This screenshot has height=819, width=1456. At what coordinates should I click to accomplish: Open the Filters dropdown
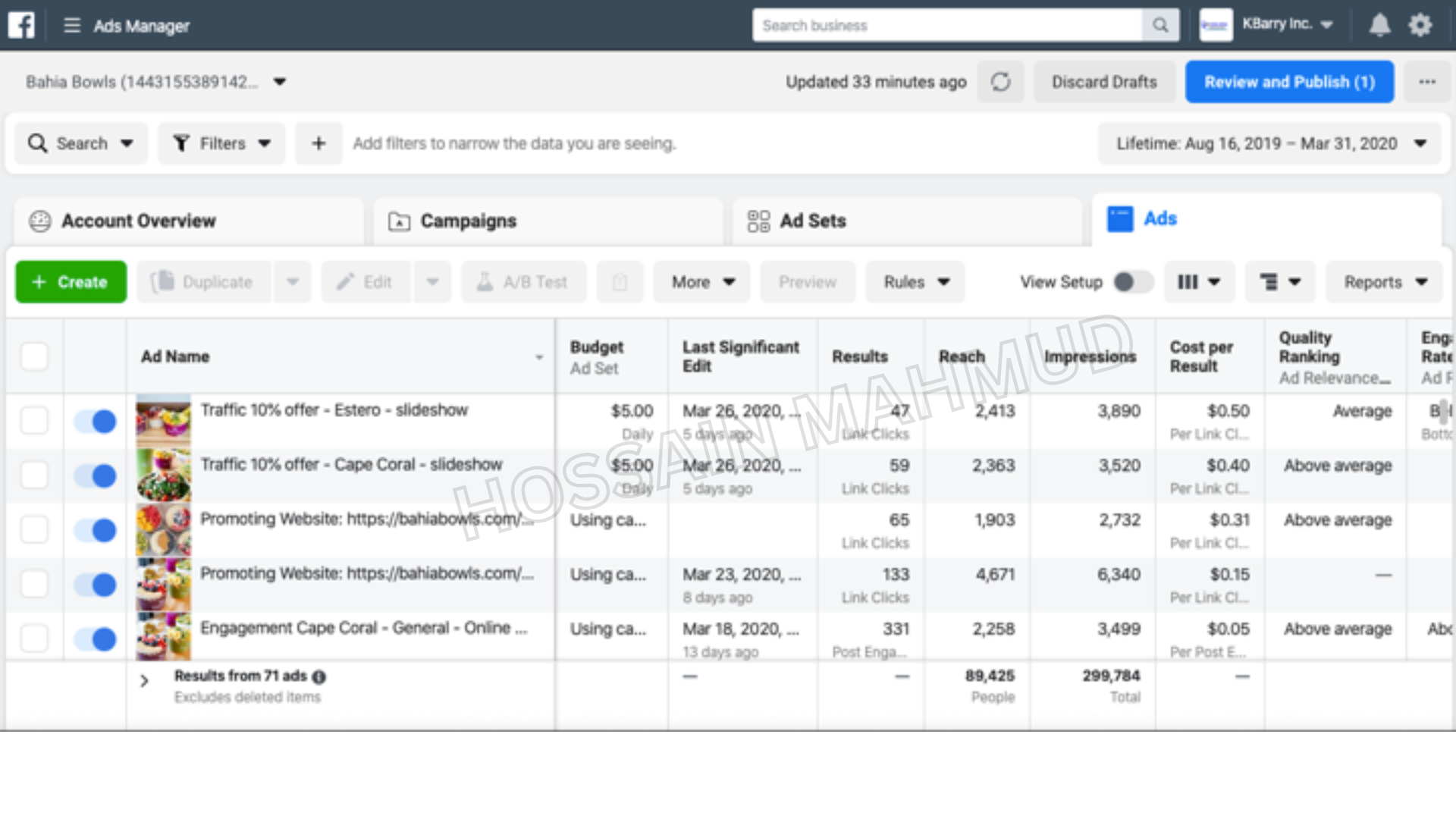[221, 143]
